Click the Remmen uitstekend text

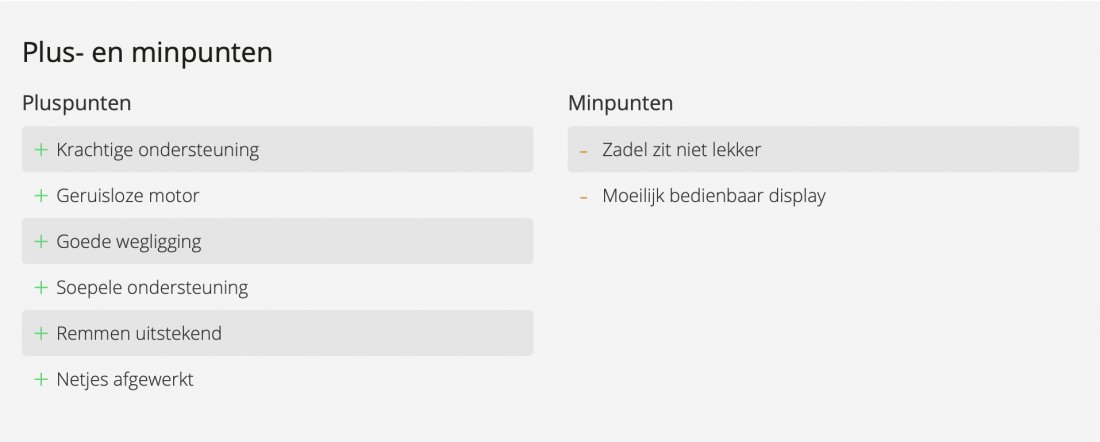coord(139,334)
